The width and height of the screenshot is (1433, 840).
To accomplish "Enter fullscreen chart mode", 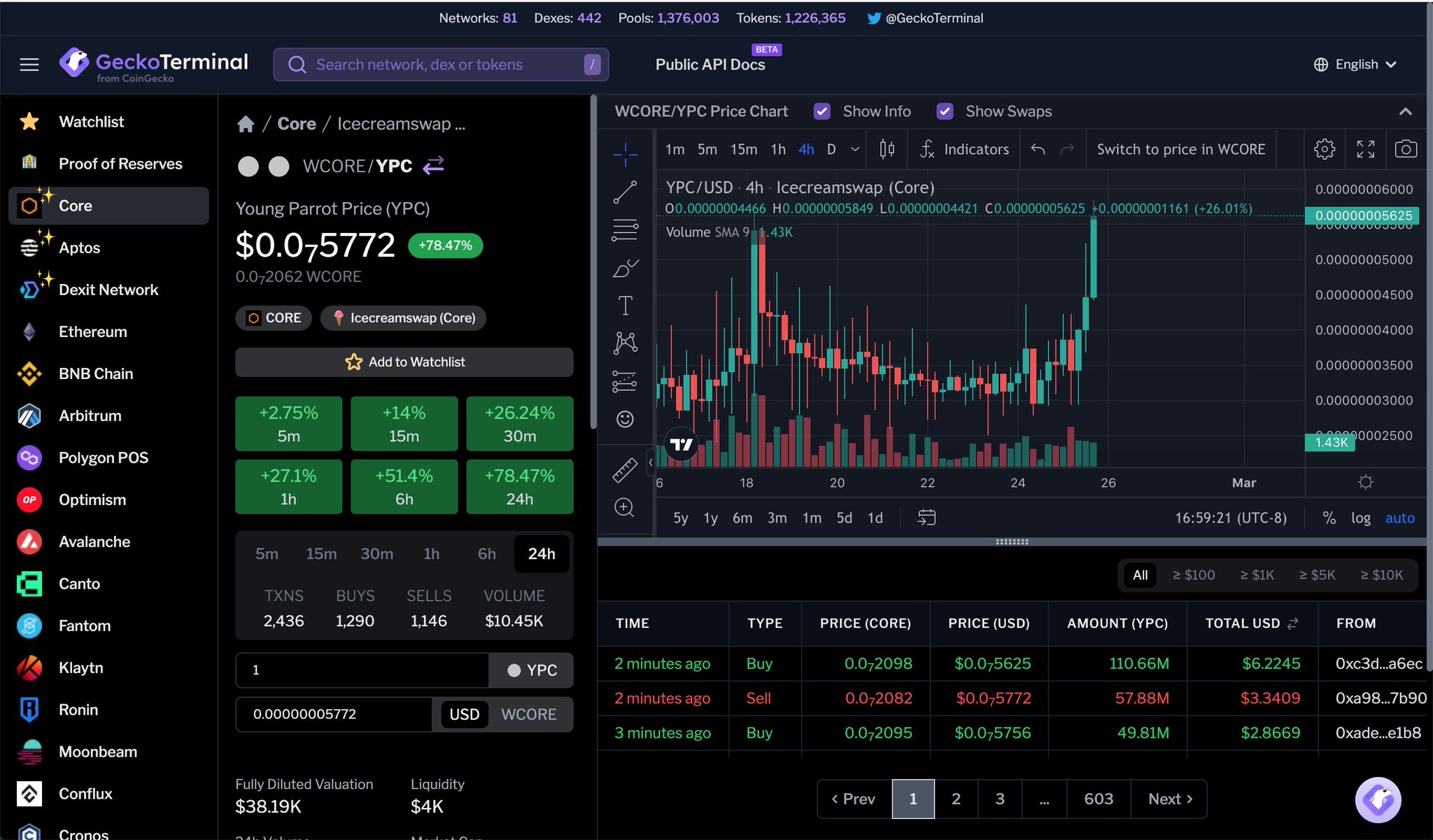I will click(x=1365, y=149).
